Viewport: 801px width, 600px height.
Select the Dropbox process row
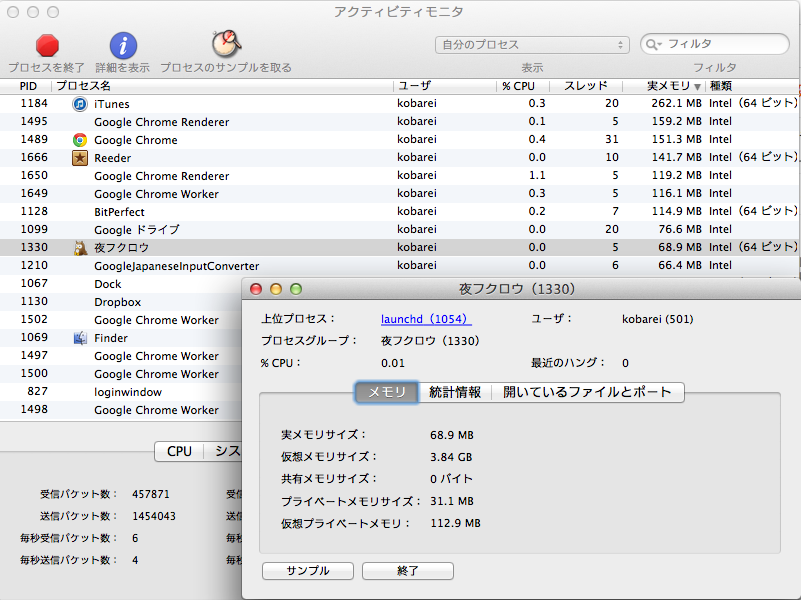pos(121,302)
